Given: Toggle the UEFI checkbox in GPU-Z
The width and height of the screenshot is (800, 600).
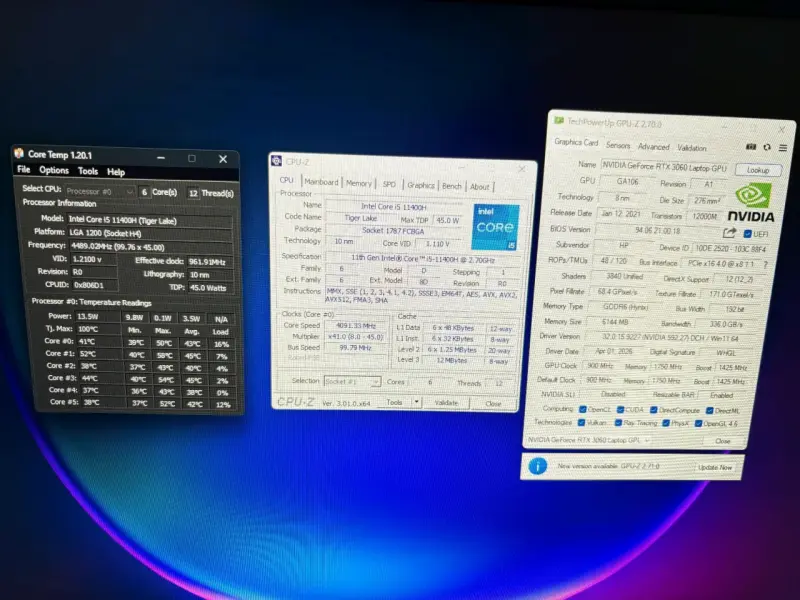Looking at the screenshot, I should (747, 234).
